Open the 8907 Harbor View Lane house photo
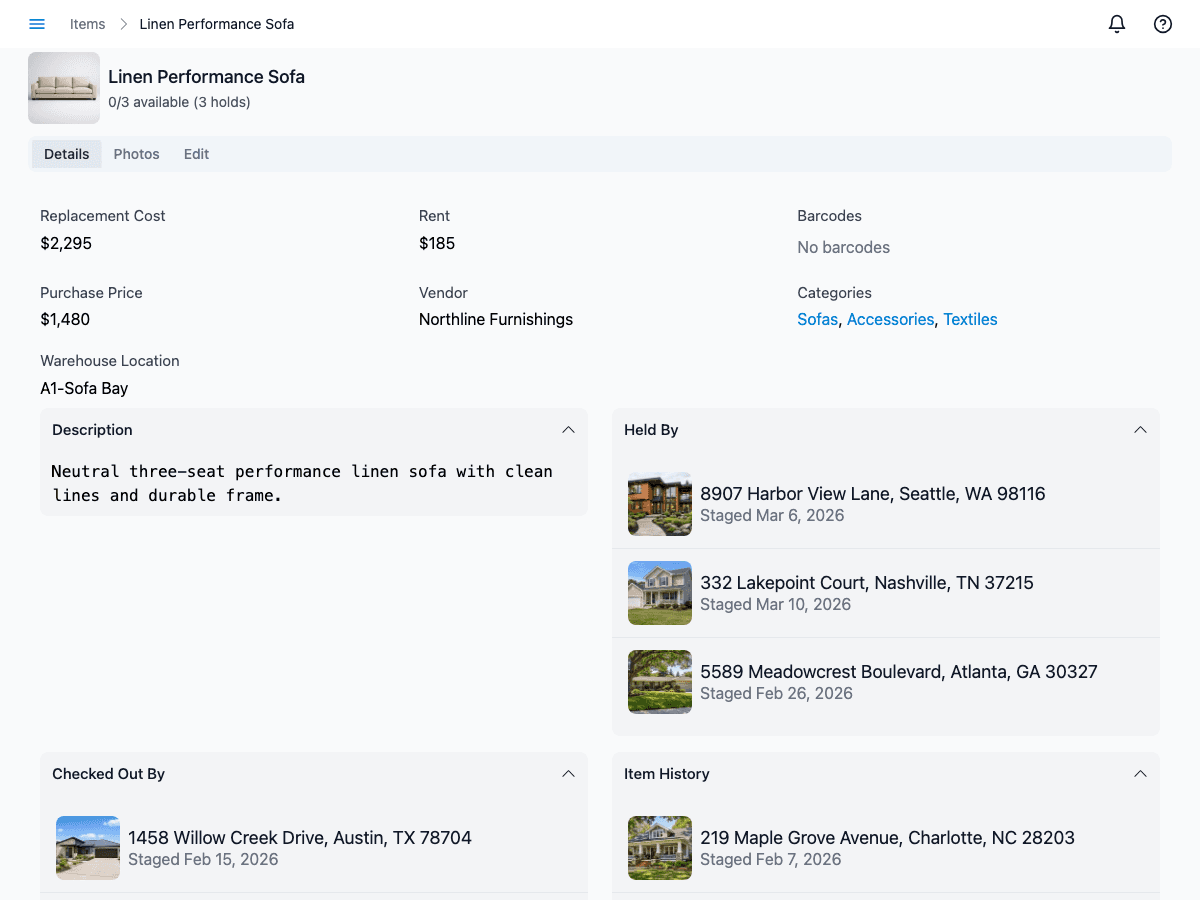The width and height of the screenshot is (1200, 900). [660, 504]
